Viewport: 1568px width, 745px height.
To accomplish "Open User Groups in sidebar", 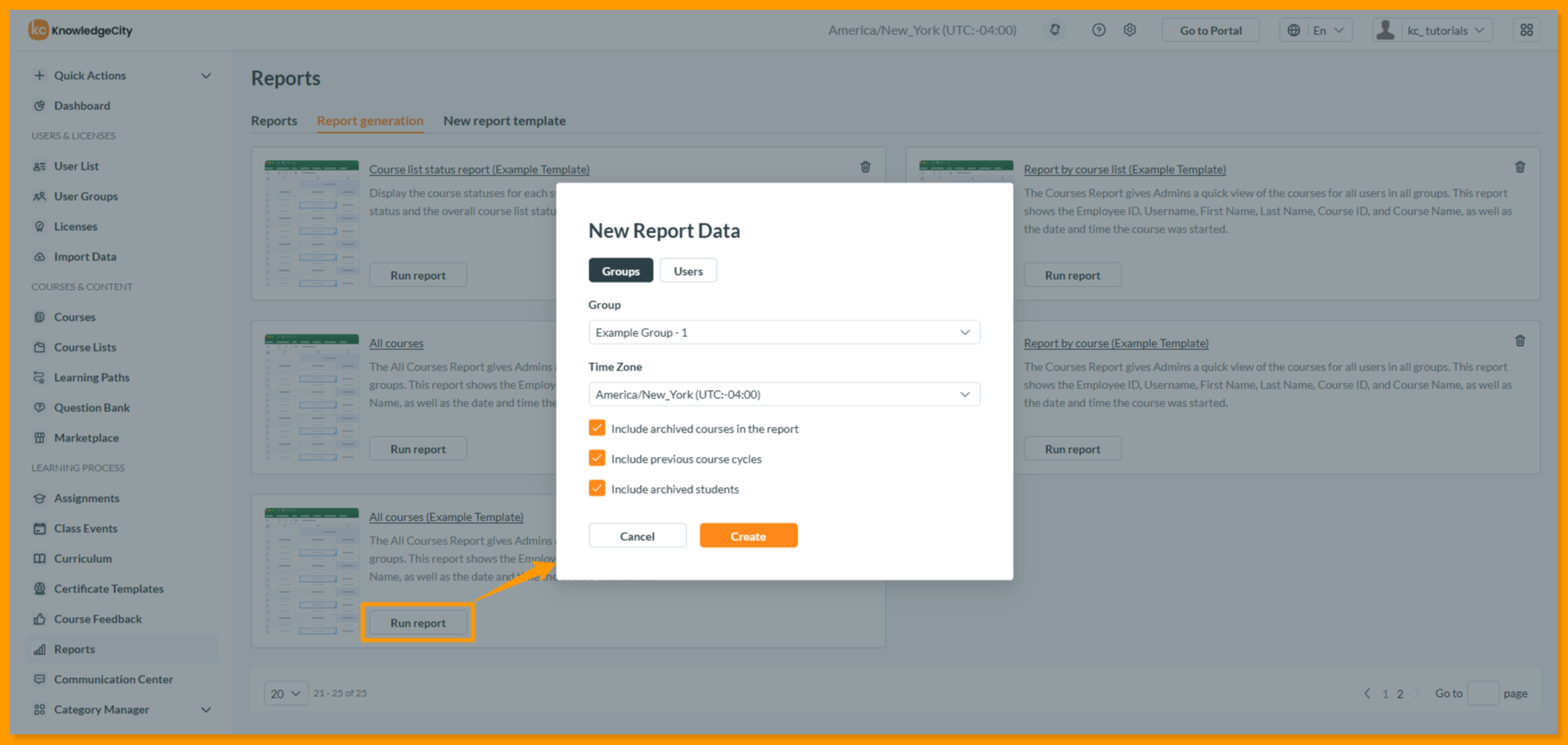I will coord(86,196).
